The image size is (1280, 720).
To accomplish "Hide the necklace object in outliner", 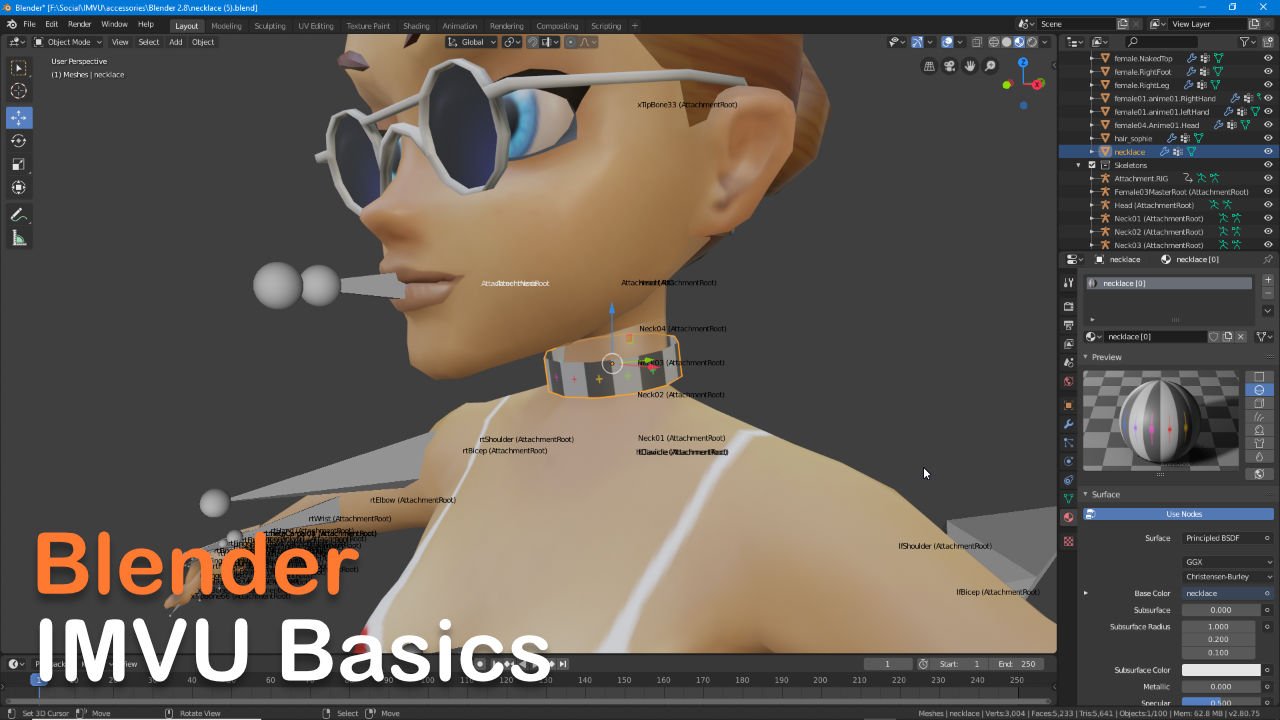I will coord(1268,152).
